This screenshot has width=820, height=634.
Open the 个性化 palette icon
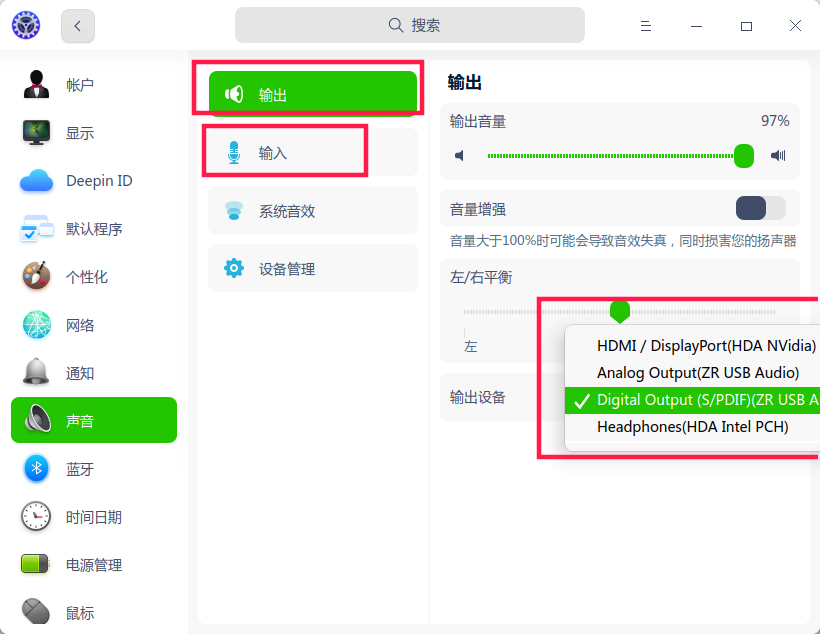(36, 276)
